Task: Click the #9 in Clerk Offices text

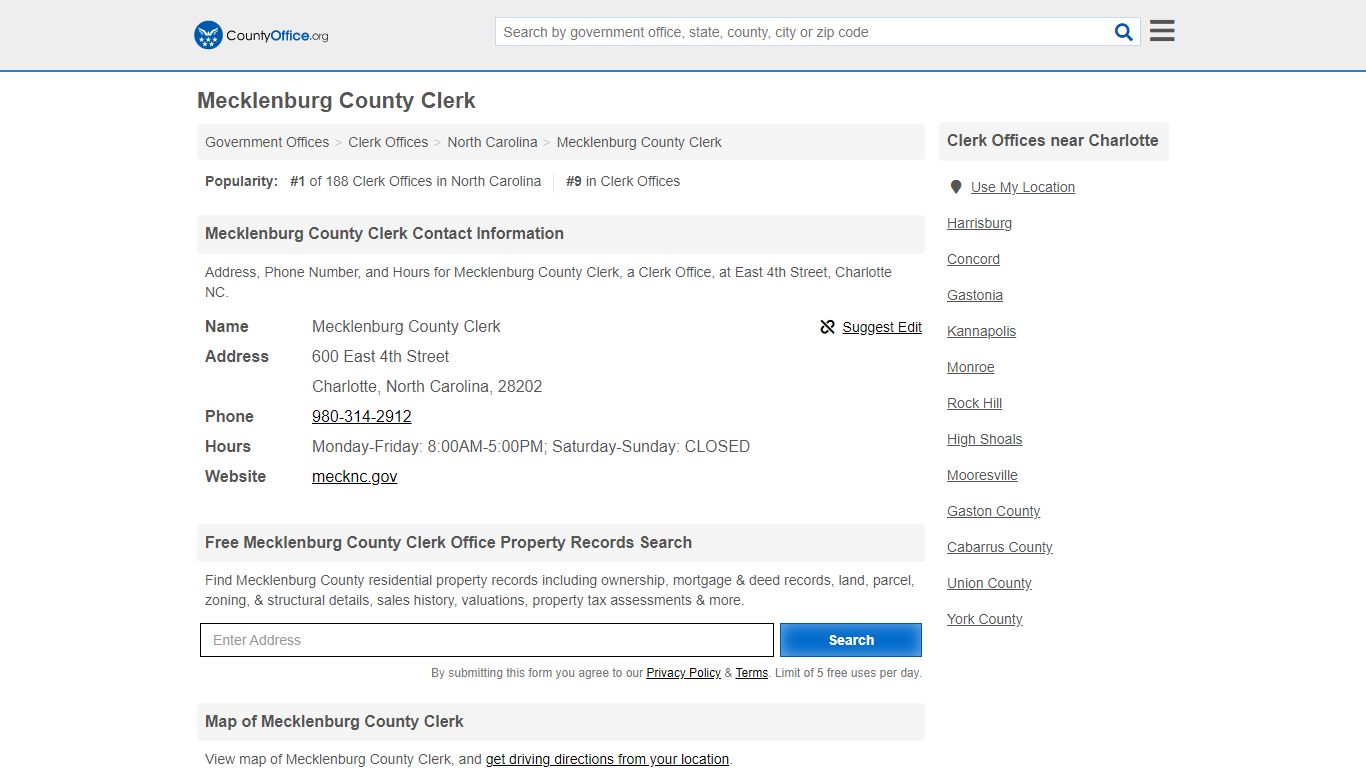Action: (x=623, y=181)
